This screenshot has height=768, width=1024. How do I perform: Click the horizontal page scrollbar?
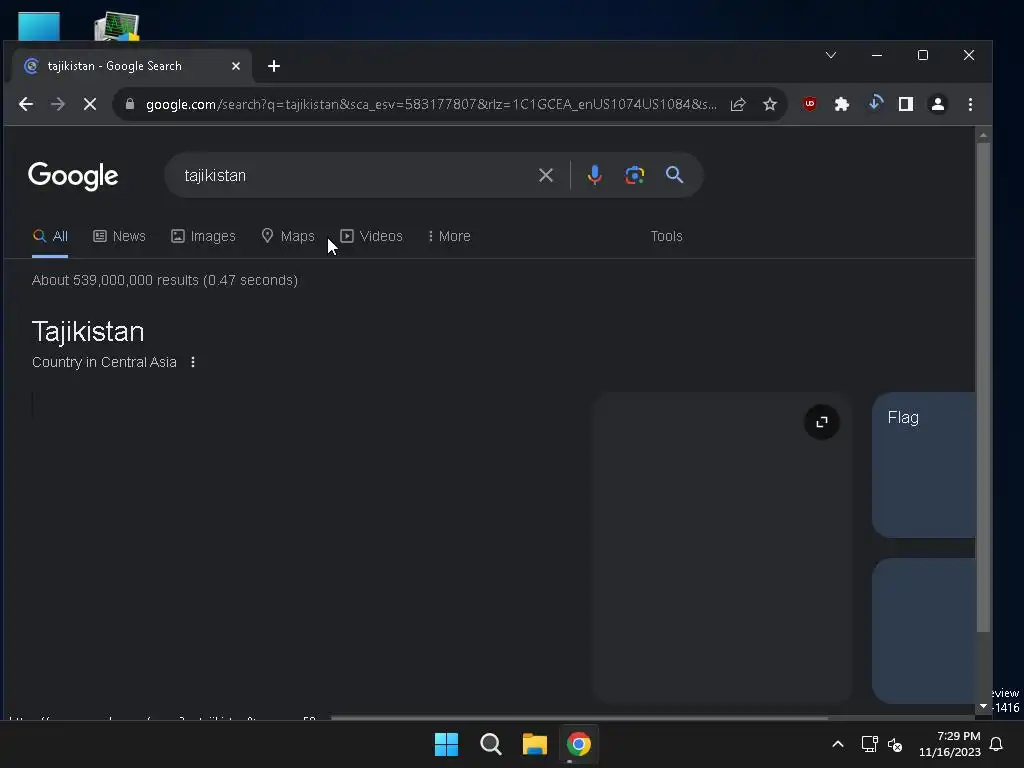580,718
